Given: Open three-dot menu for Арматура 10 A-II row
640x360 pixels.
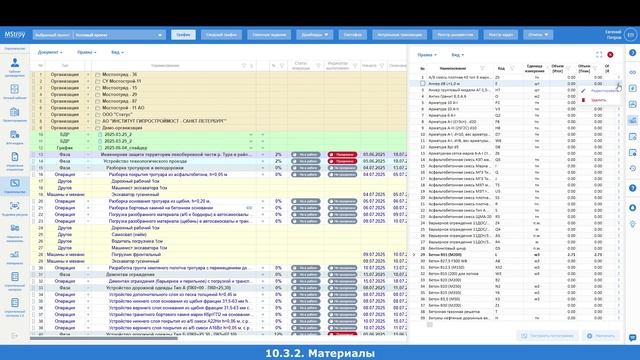Looking at the screenshot, I should [x=618, y=109].
